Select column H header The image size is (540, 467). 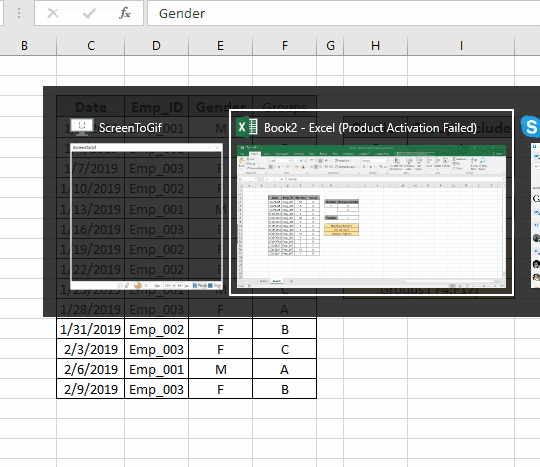(375, 45)
